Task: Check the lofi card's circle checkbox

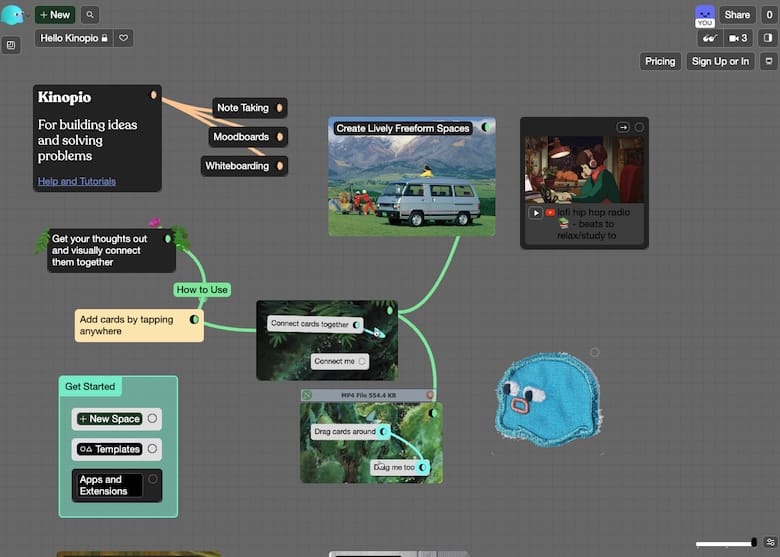Action: pyautogui.click(x=639, y=128)
